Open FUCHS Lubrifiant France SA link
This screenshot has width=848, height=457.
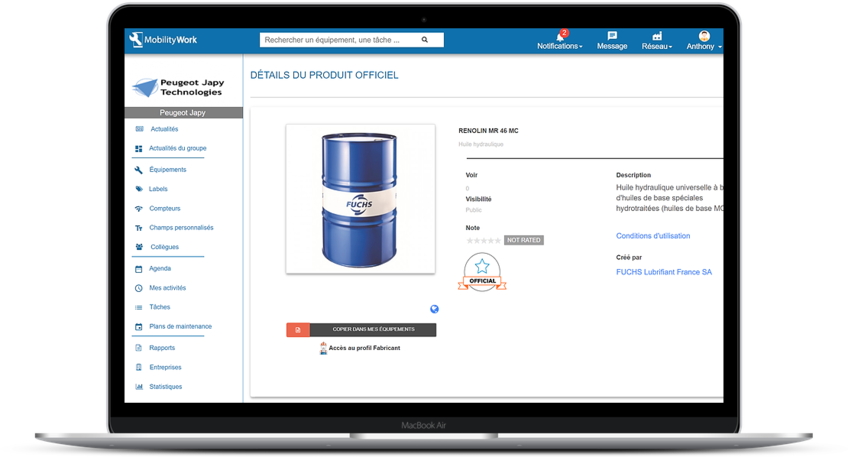click(x=664, y=272)
